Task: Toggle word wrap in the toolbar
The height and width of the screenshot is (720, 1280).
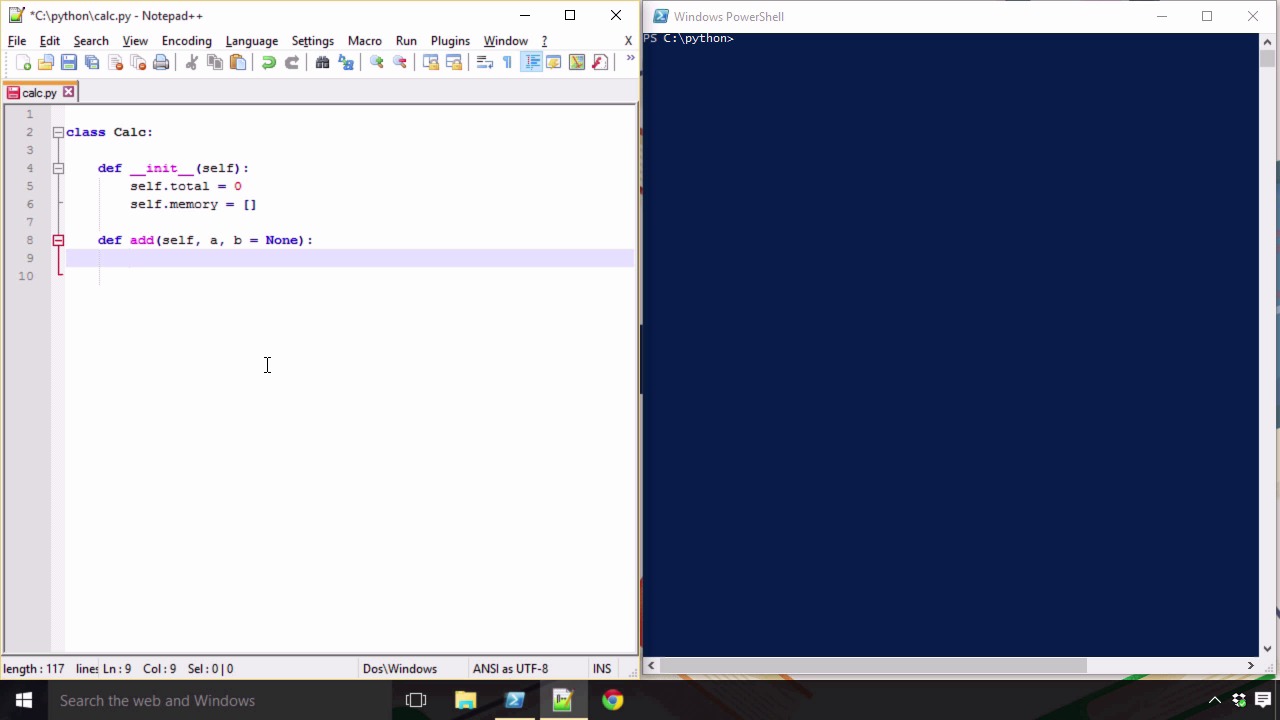Action: 485,62
